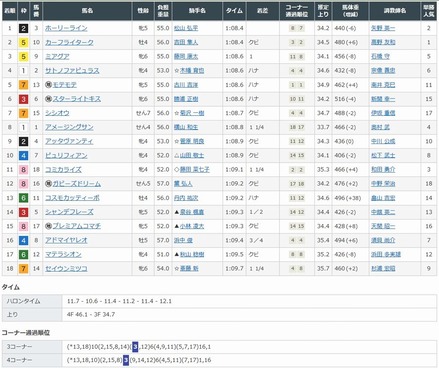Viewport: 439px width, 368px height.
Task: Open jockey link in アドマイヤレオ row
Action: point(183,240)
